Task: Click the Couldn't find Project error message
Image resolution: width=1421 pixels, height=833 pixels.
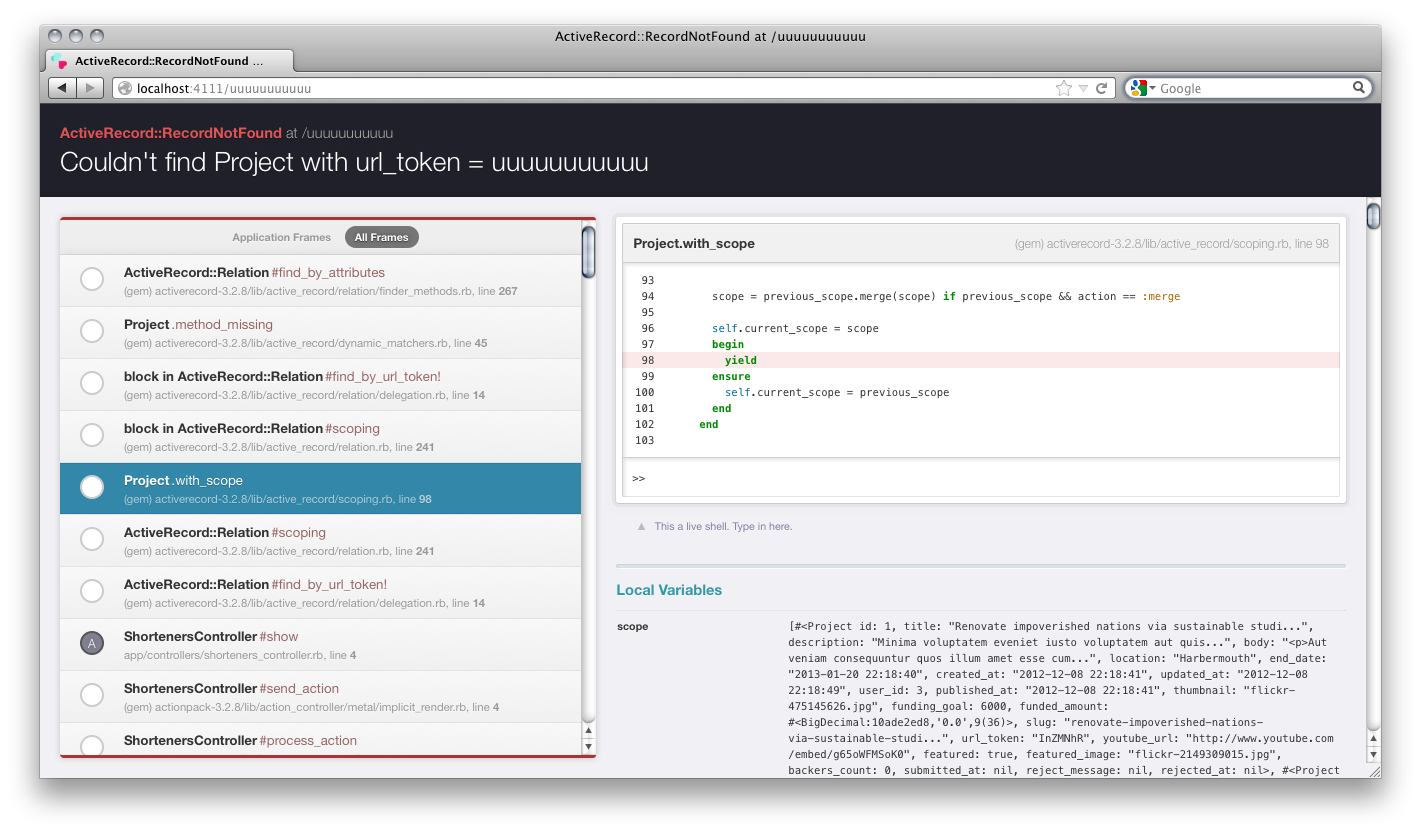Action: [354, 162]
